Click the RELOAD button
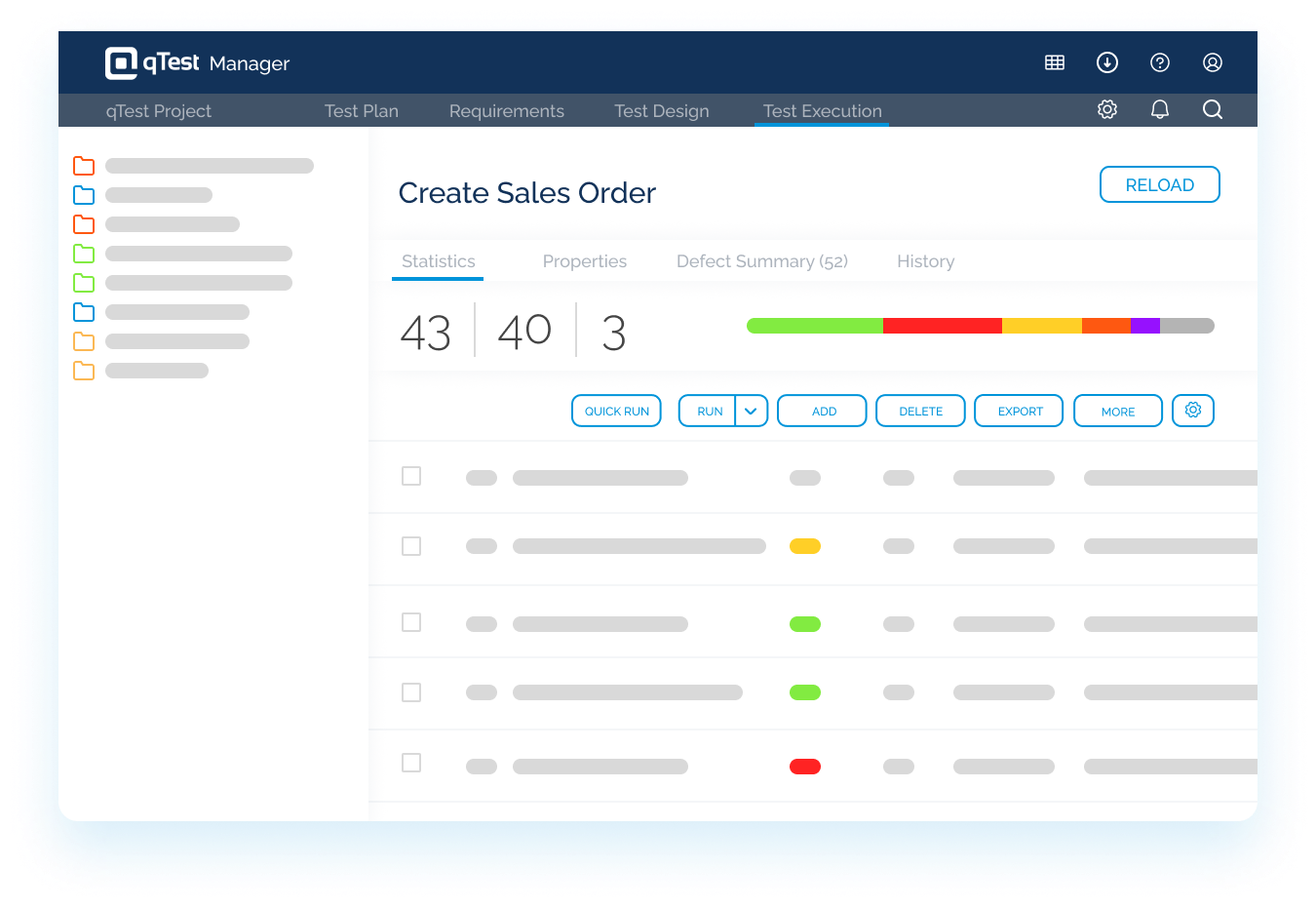Image resolution: width=1316 pixels, height=907 pixels. pyautogui.click(x=1159, y=184)
